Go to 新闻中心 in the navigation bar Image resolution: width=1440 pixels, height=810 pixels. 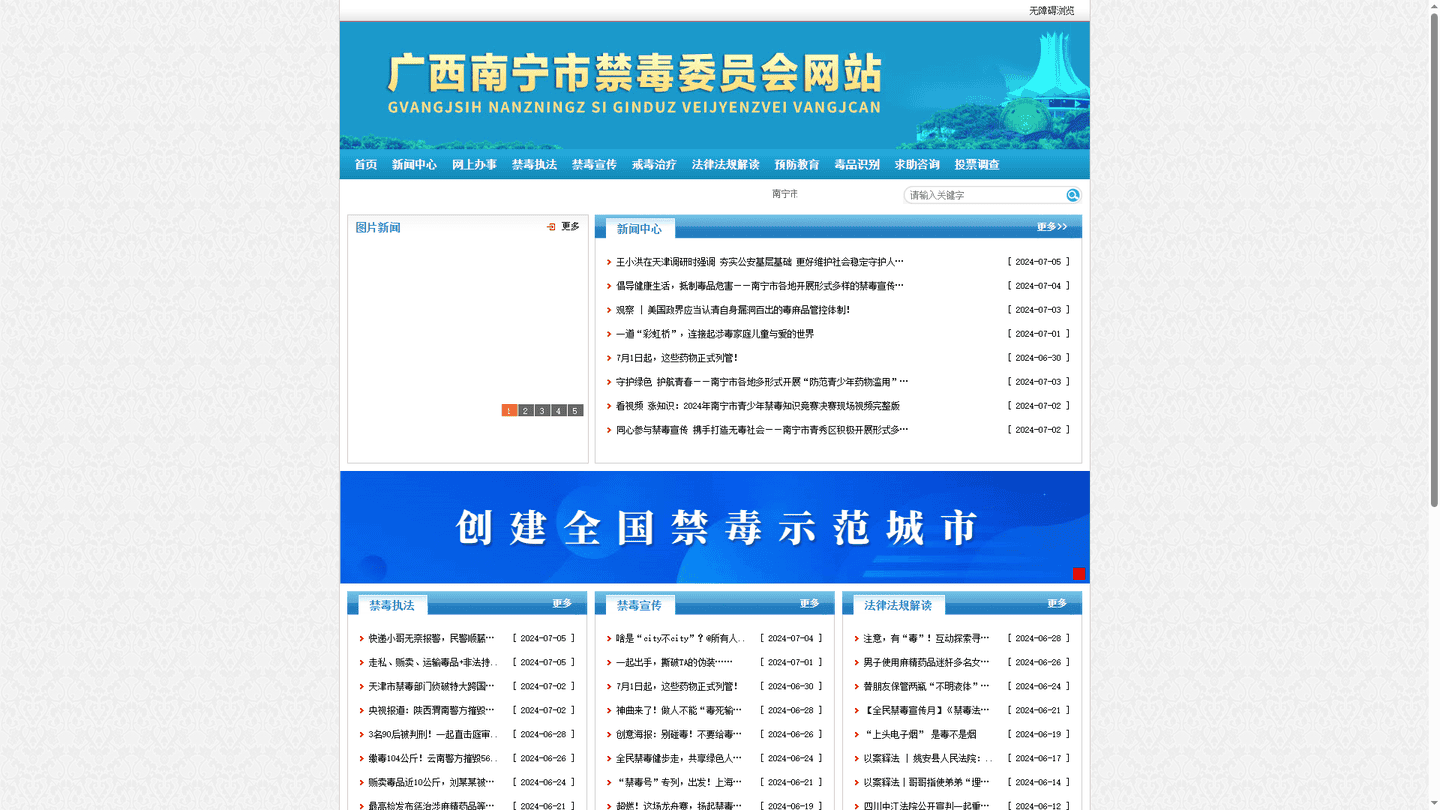tap(414, 165)
